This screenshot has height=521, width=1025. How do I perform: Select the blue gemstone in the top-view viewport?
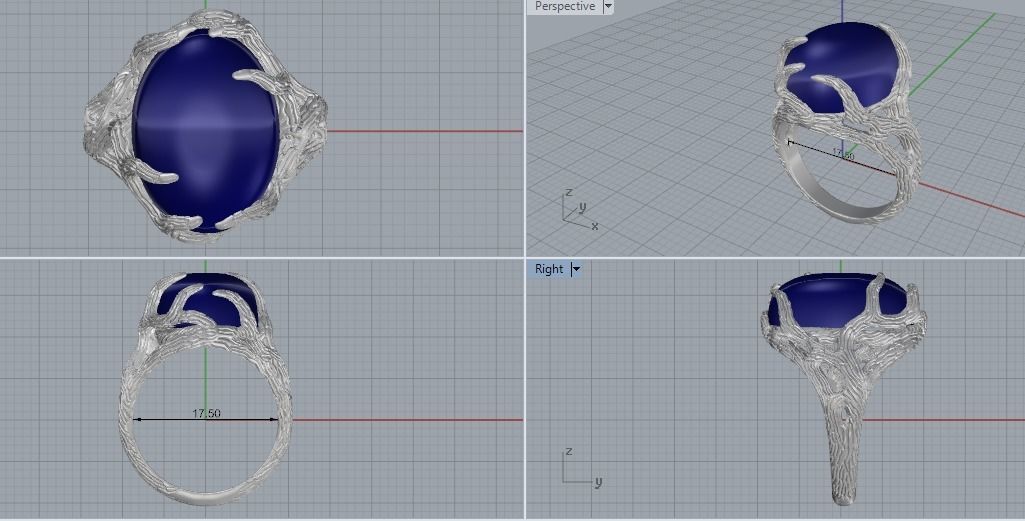[x=206, y=131]
